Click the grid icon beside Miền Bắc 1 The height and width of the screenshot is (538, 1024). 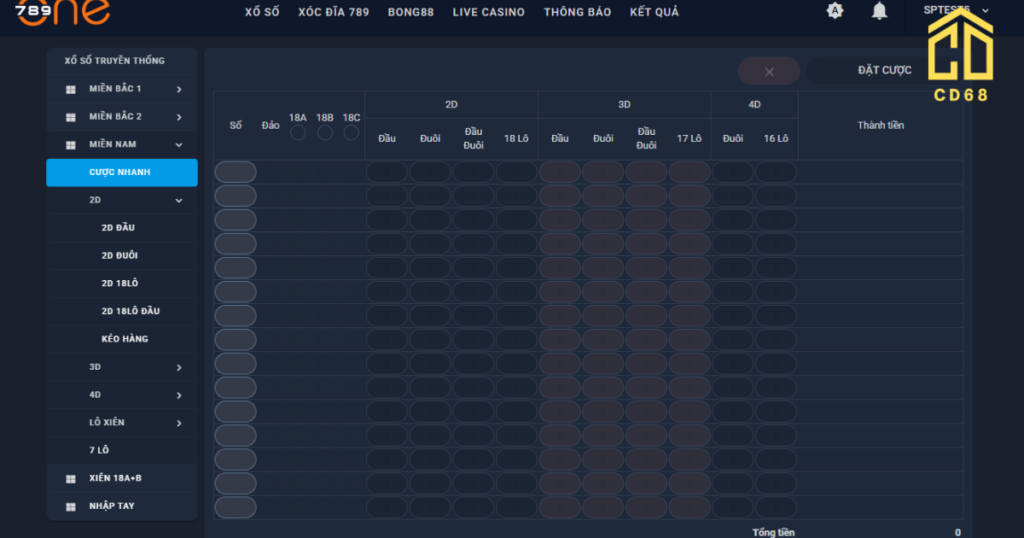71,89
